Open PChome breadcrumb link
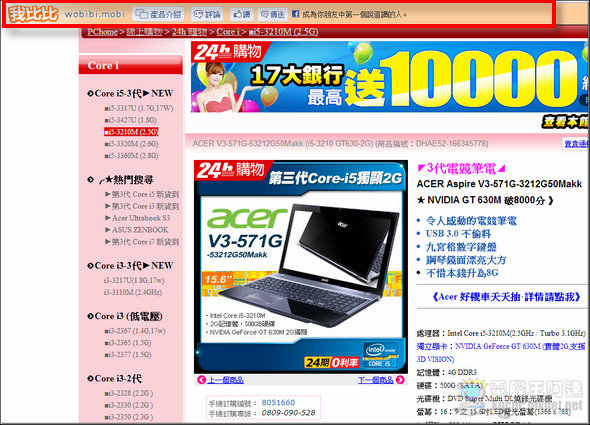 tap(102, 32)
